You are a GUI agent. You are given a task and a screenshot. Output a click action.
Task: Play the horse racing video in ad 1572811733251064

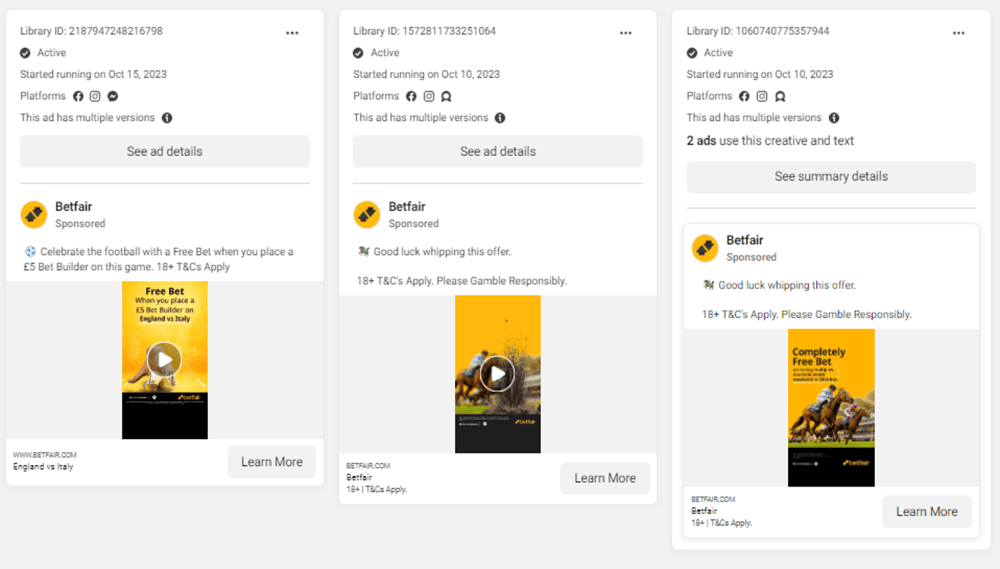click(497, 374)
